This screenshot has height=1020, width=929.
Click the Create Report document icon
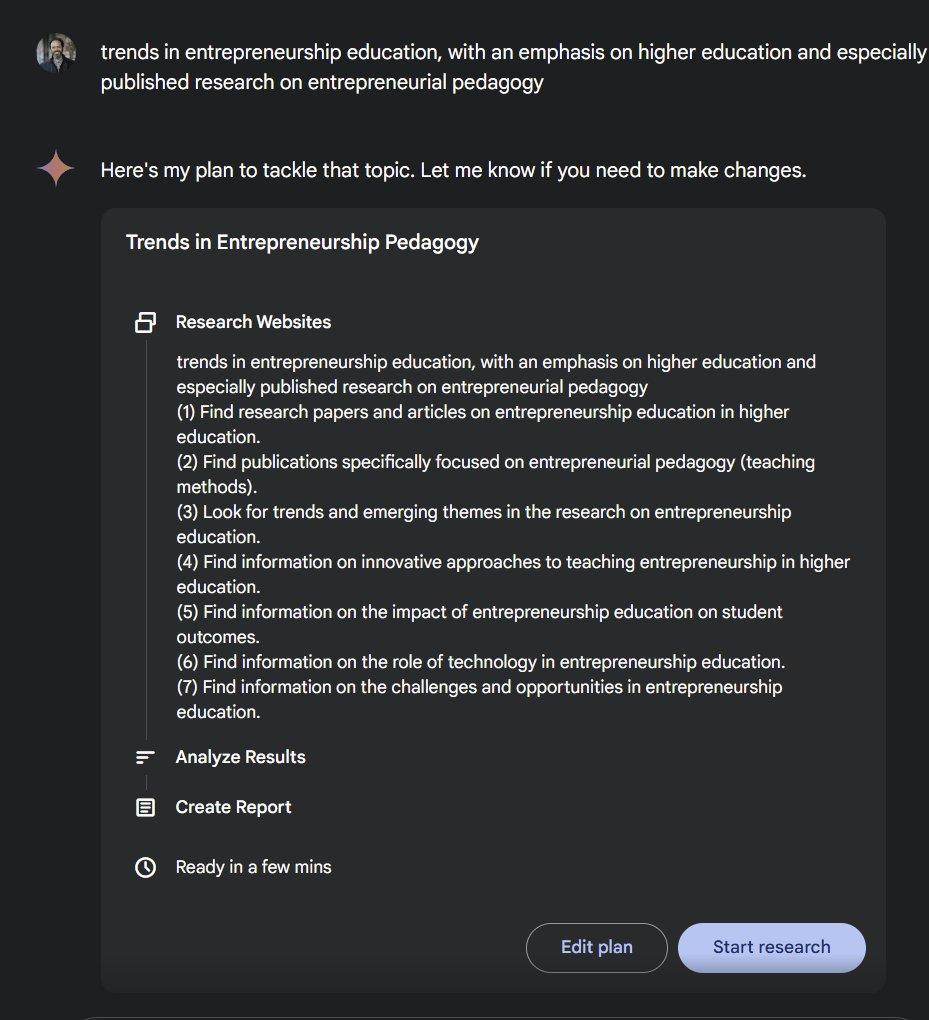146,807
